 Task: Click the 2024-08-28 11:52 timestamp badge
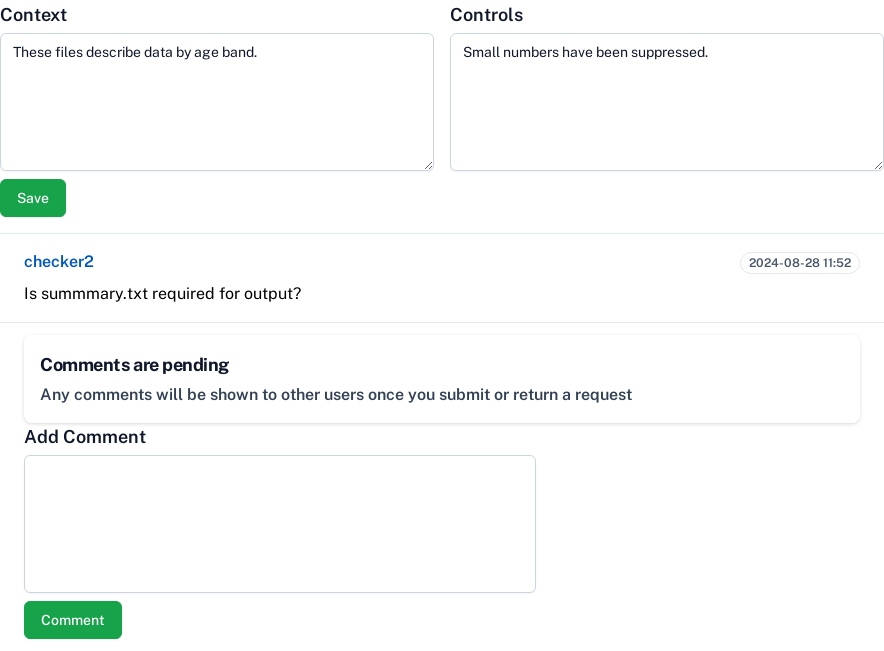[799, 263]
